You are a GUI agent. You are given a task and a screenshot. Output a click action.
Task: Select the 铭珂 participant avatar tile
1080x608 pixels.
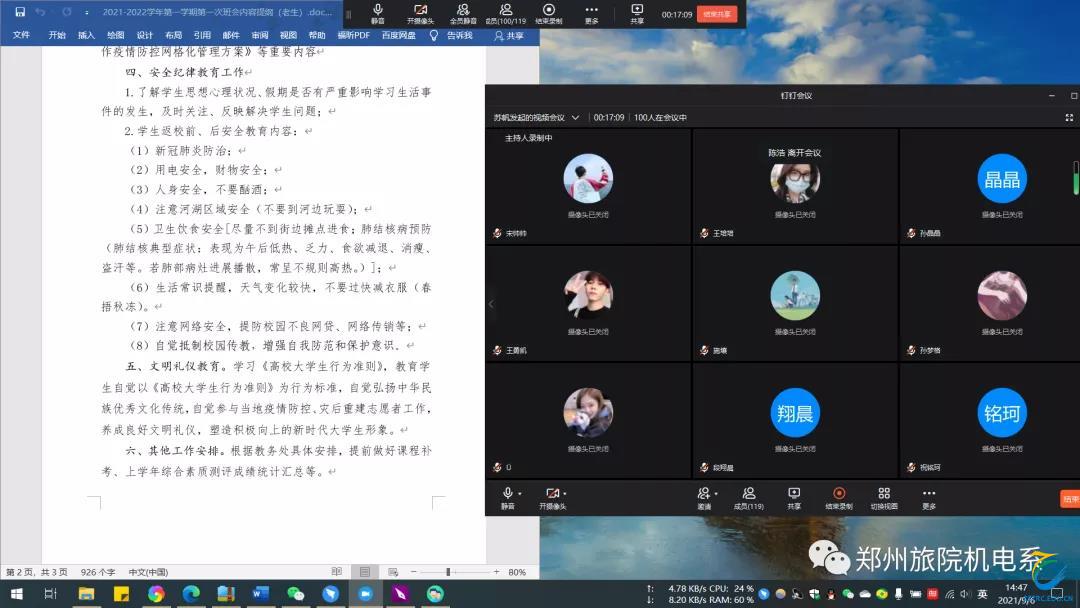[1001, 413]
